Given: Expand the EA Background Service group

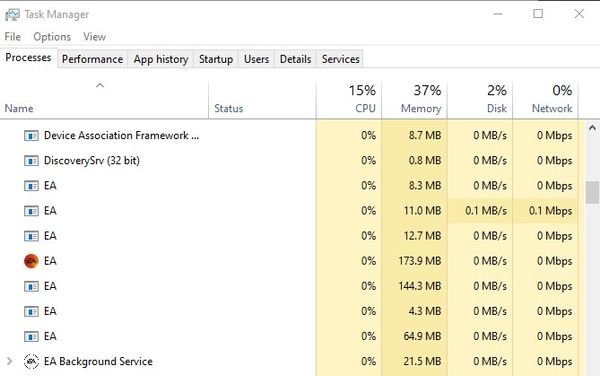Looking at the screenshot, I should [10, 361].
